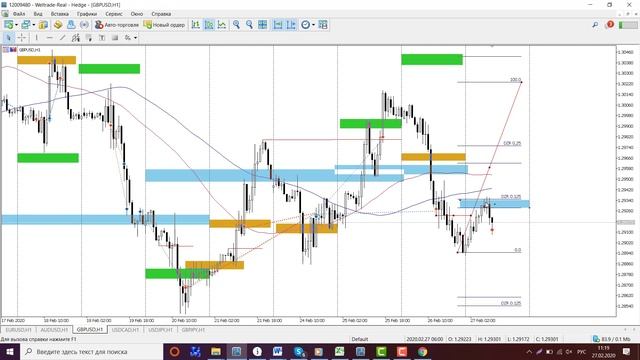Click the Opera icon in the taskbar

tap(174, 351)
